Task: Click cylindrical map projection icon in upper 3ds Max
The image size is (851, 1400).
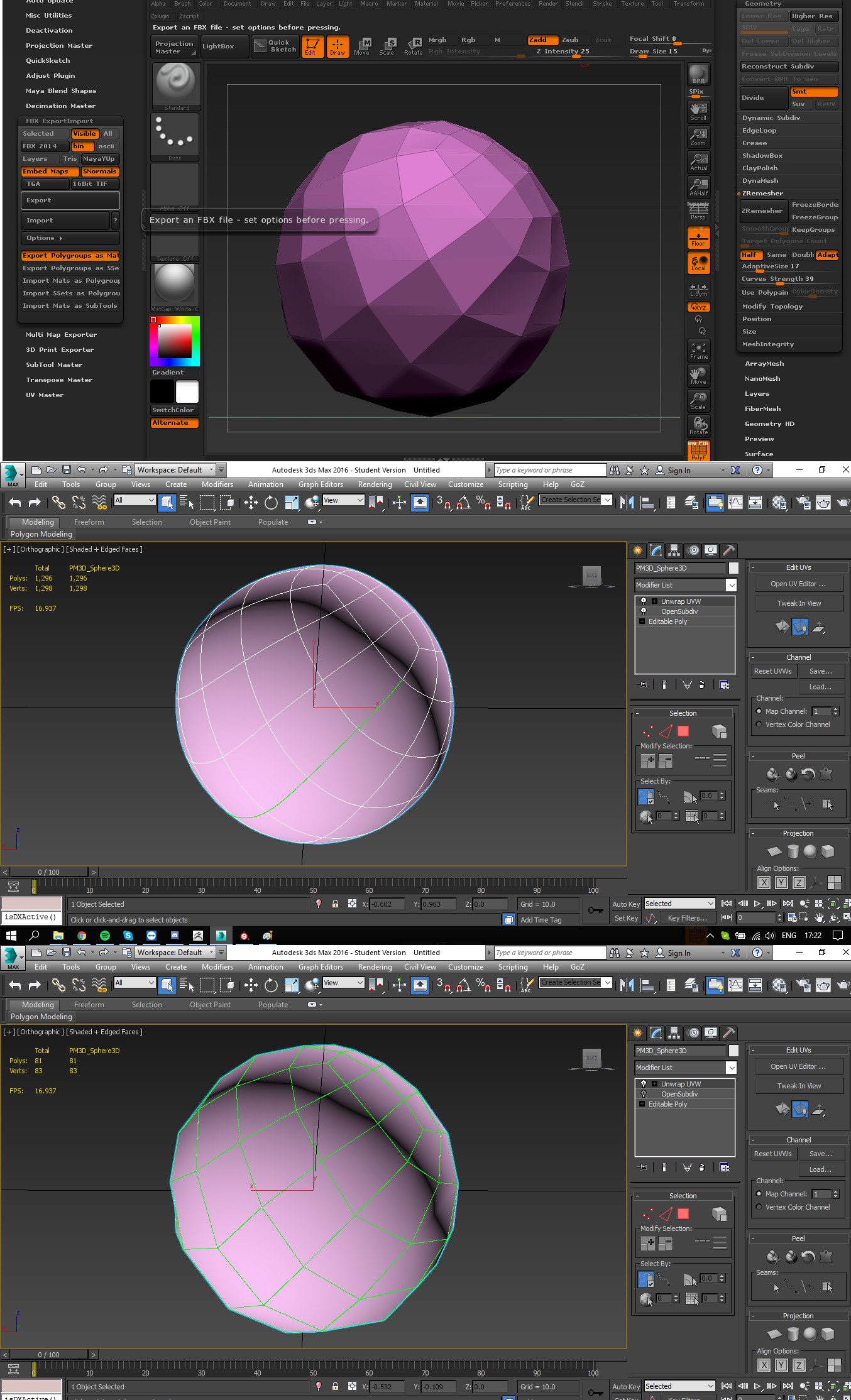Action: pyautogui.click(x=793, y=851)
